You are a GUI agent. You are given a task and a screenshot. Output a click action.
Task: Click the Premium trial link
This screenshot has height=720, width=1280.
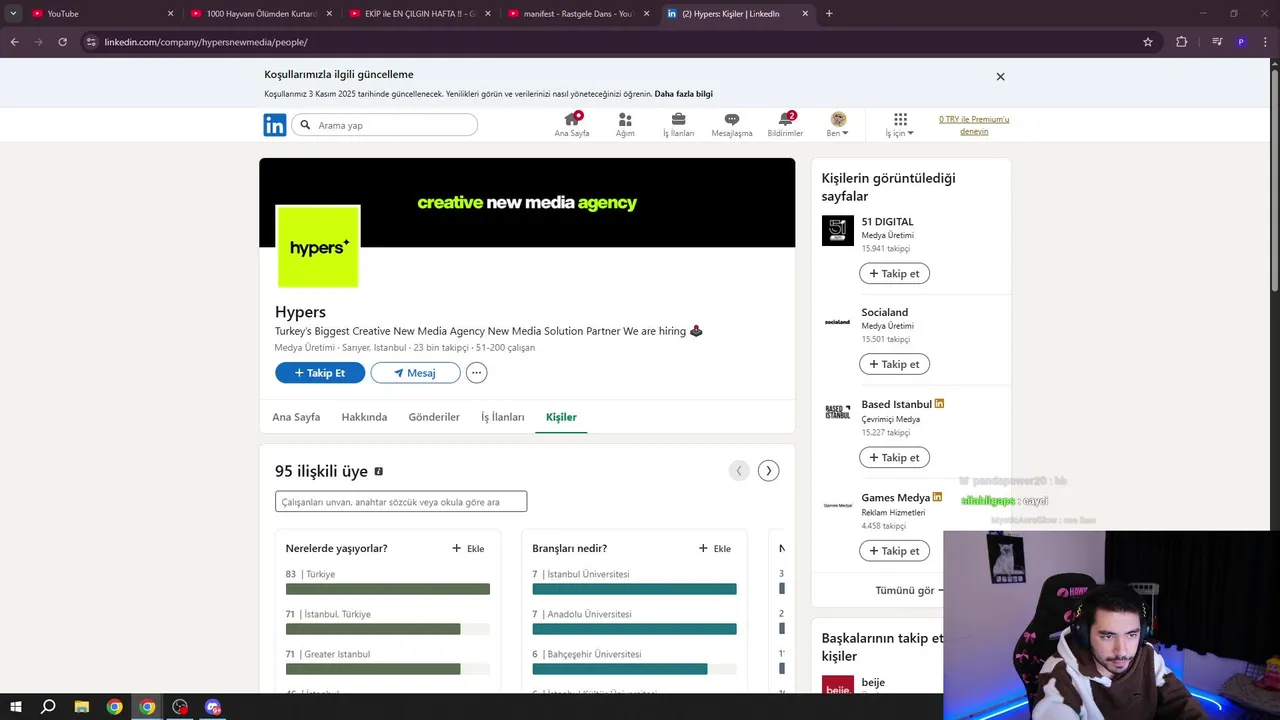point(974,125)
